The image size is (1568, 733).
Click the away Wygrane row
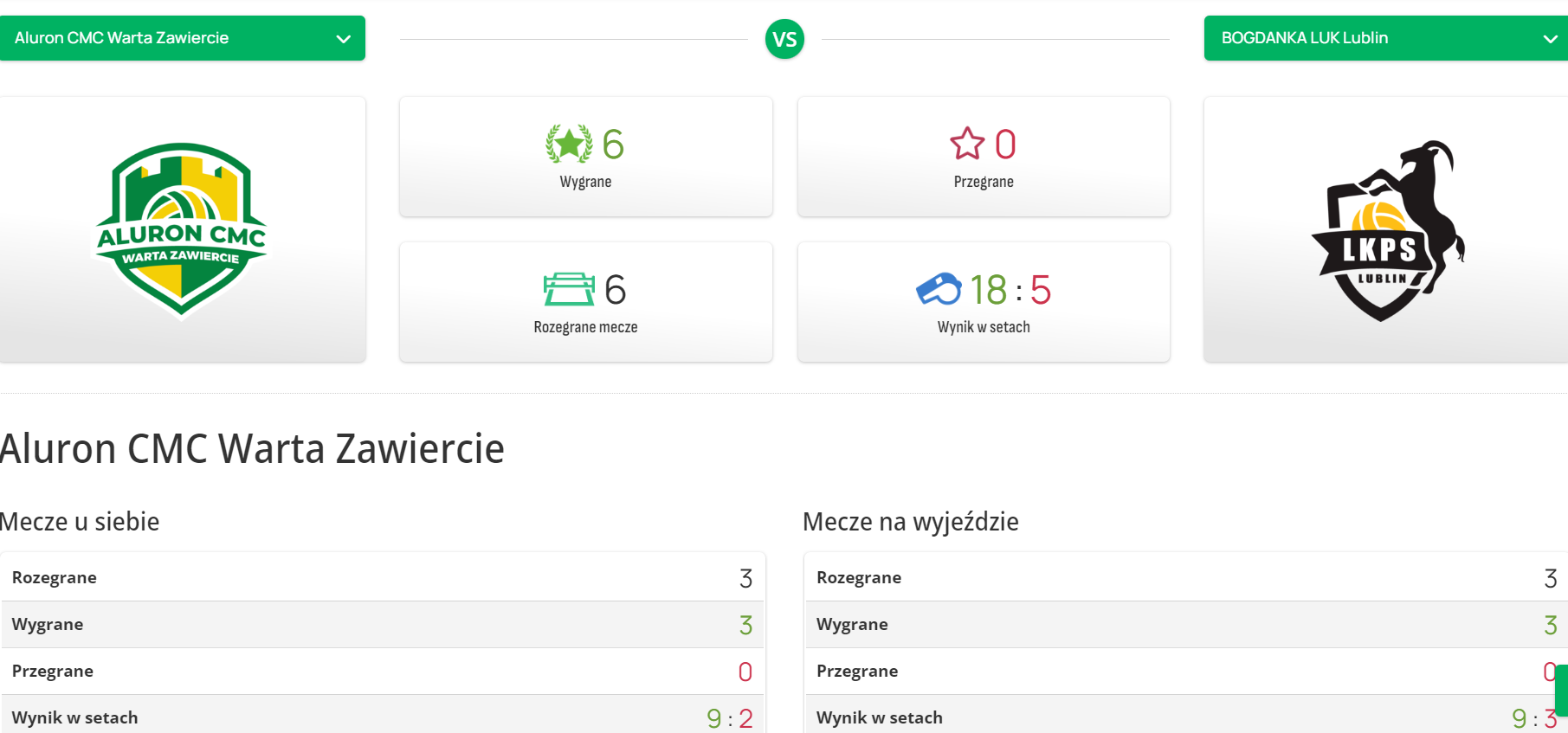(x=1186, y=624)
